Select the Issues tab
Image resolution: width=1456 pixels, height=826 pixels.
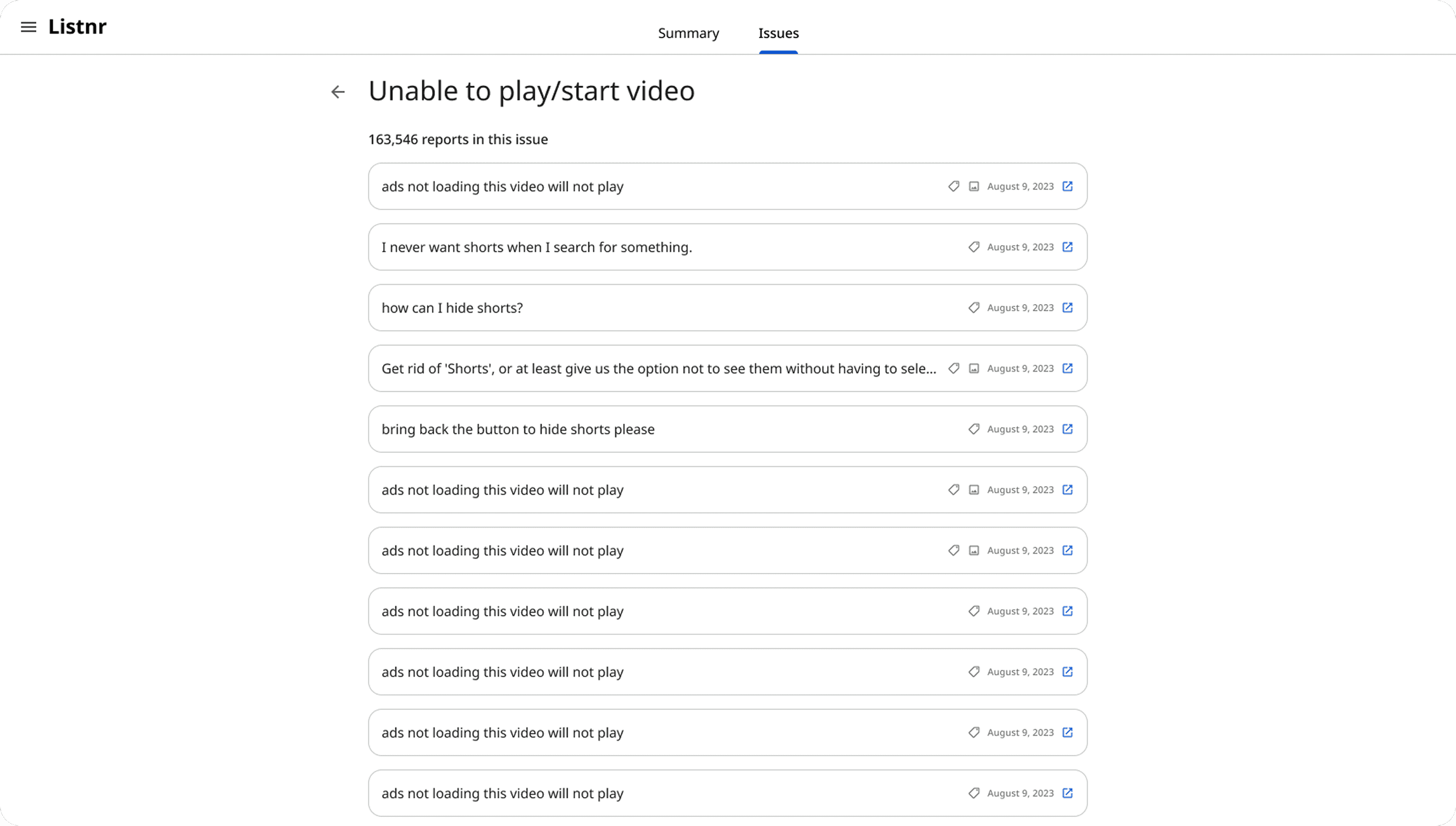coord(778,33)
